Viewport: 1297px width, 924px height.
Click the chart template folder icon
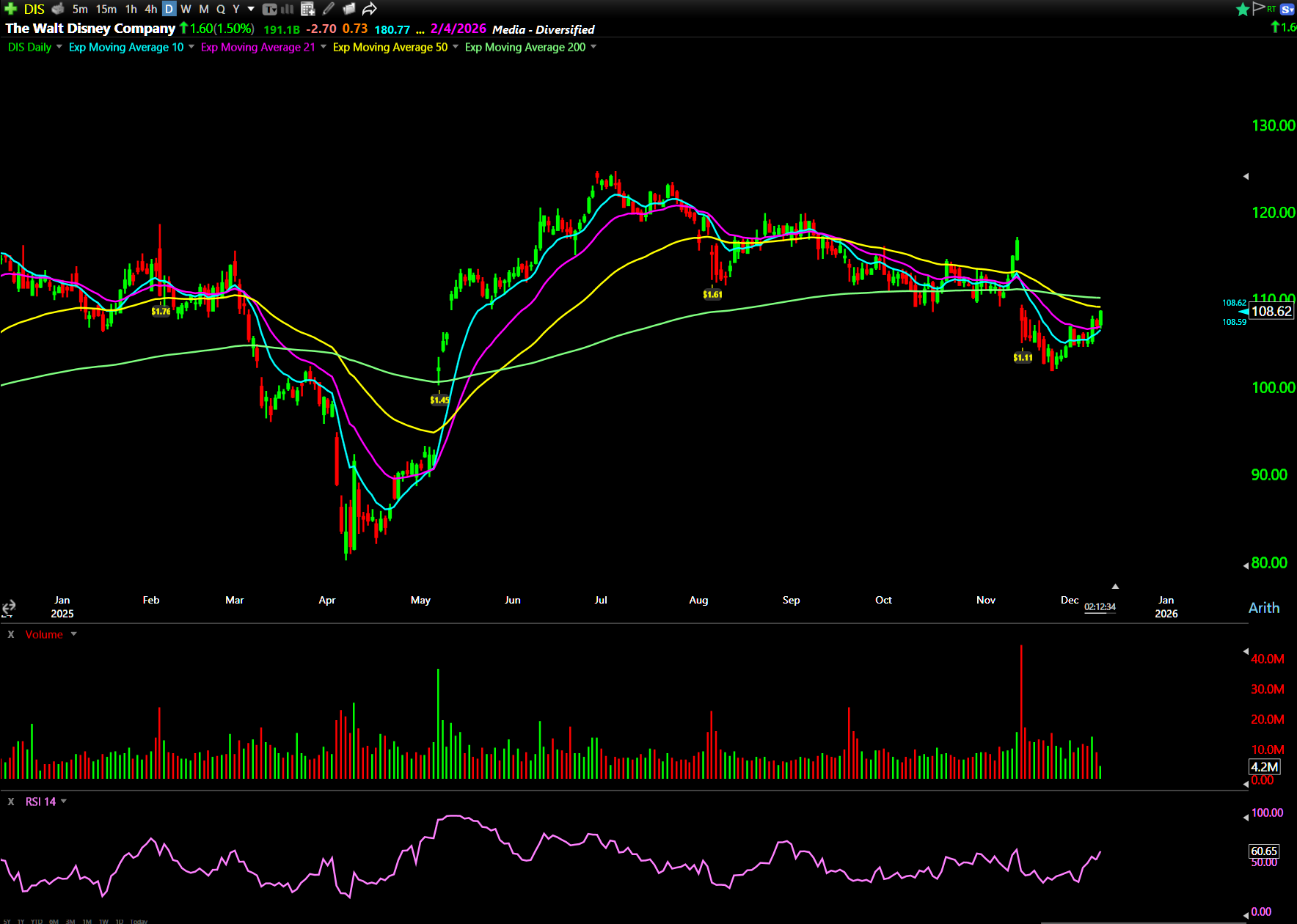pyautogui.click(x=349, y=9)
